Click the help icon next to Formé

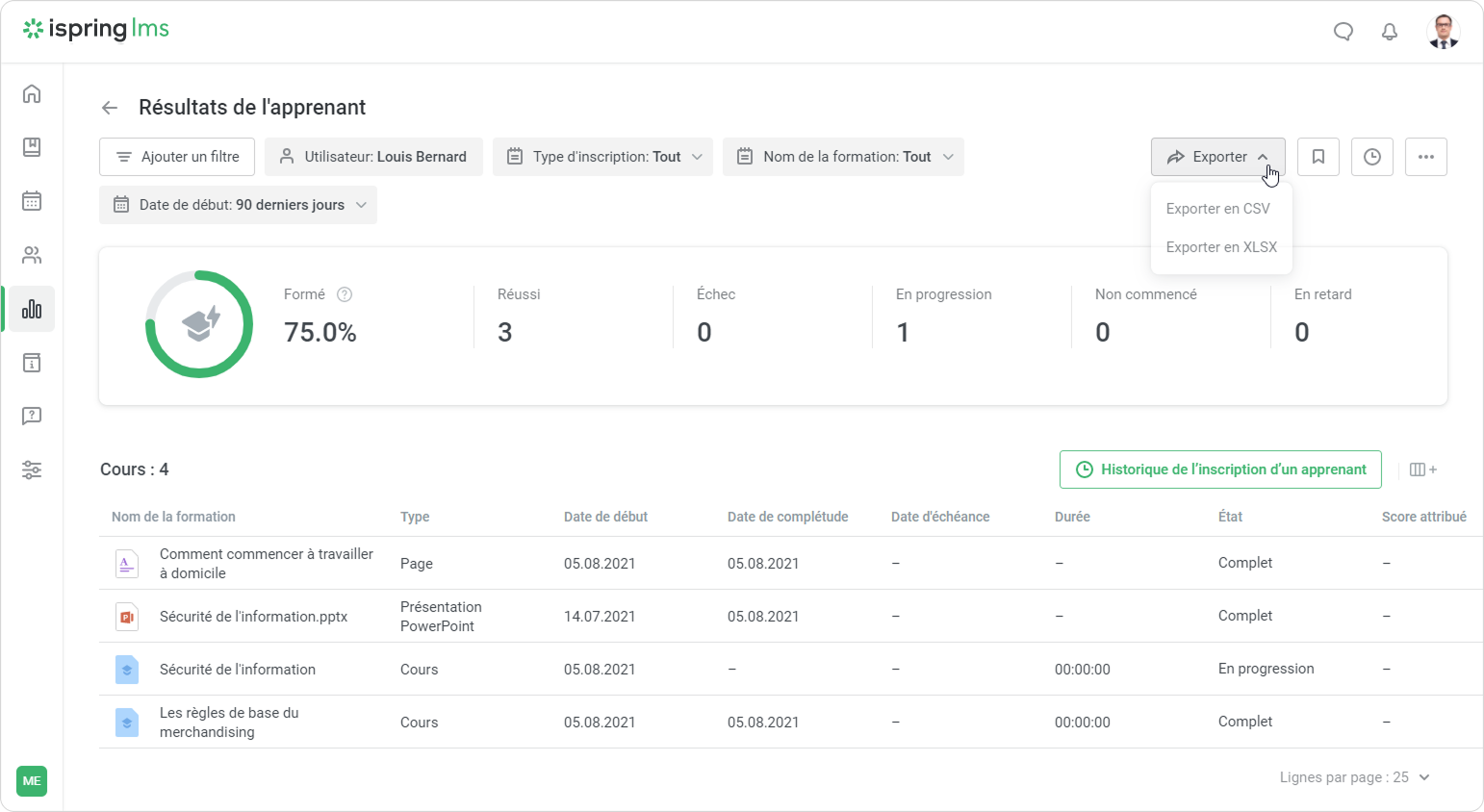click(345, 294)
